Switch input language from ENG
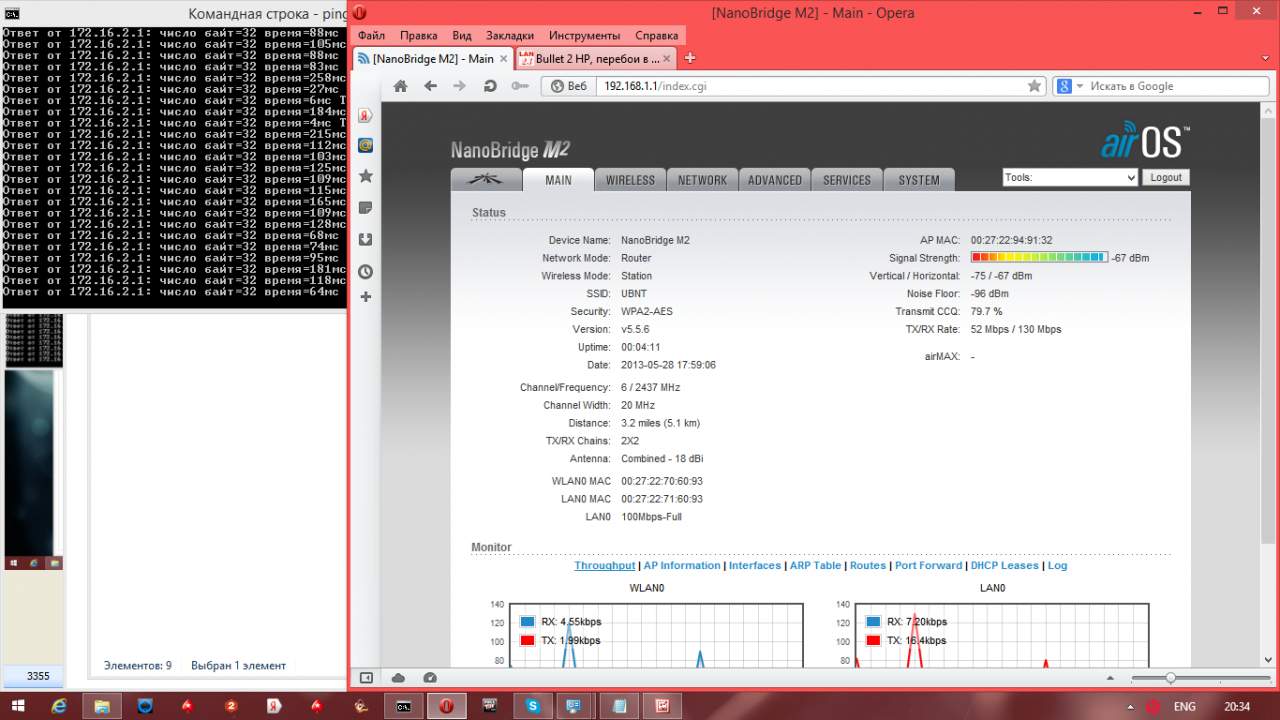Screen dimensions: 1280x720 (x=1184, y=706)
